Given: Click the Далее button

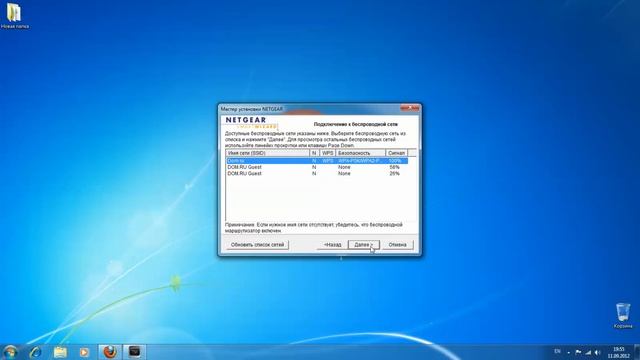Looking at the screenshot, I should point(363,244).
